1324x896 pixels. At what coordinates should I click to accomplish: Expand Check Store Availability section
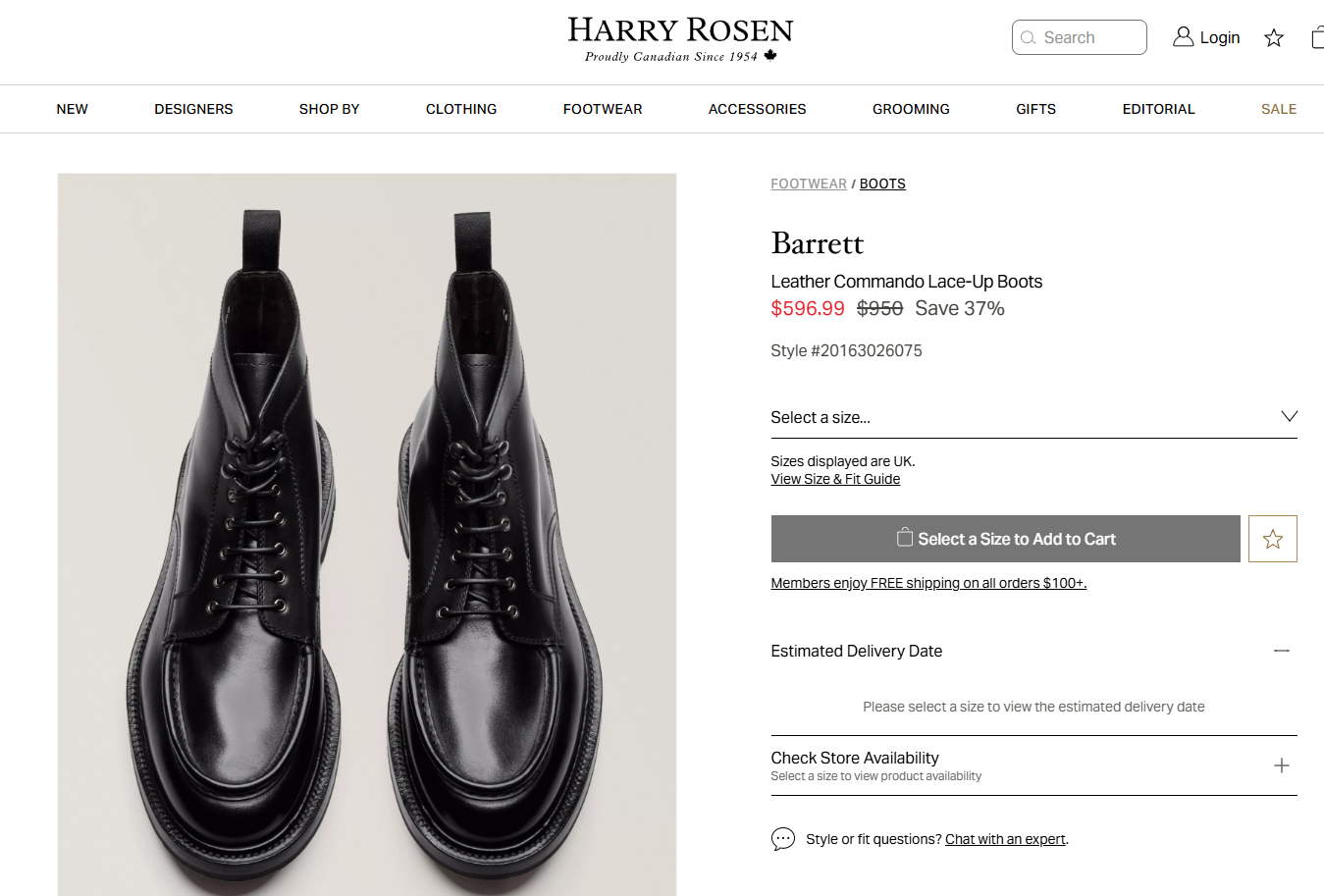(x=1033, y=765)
